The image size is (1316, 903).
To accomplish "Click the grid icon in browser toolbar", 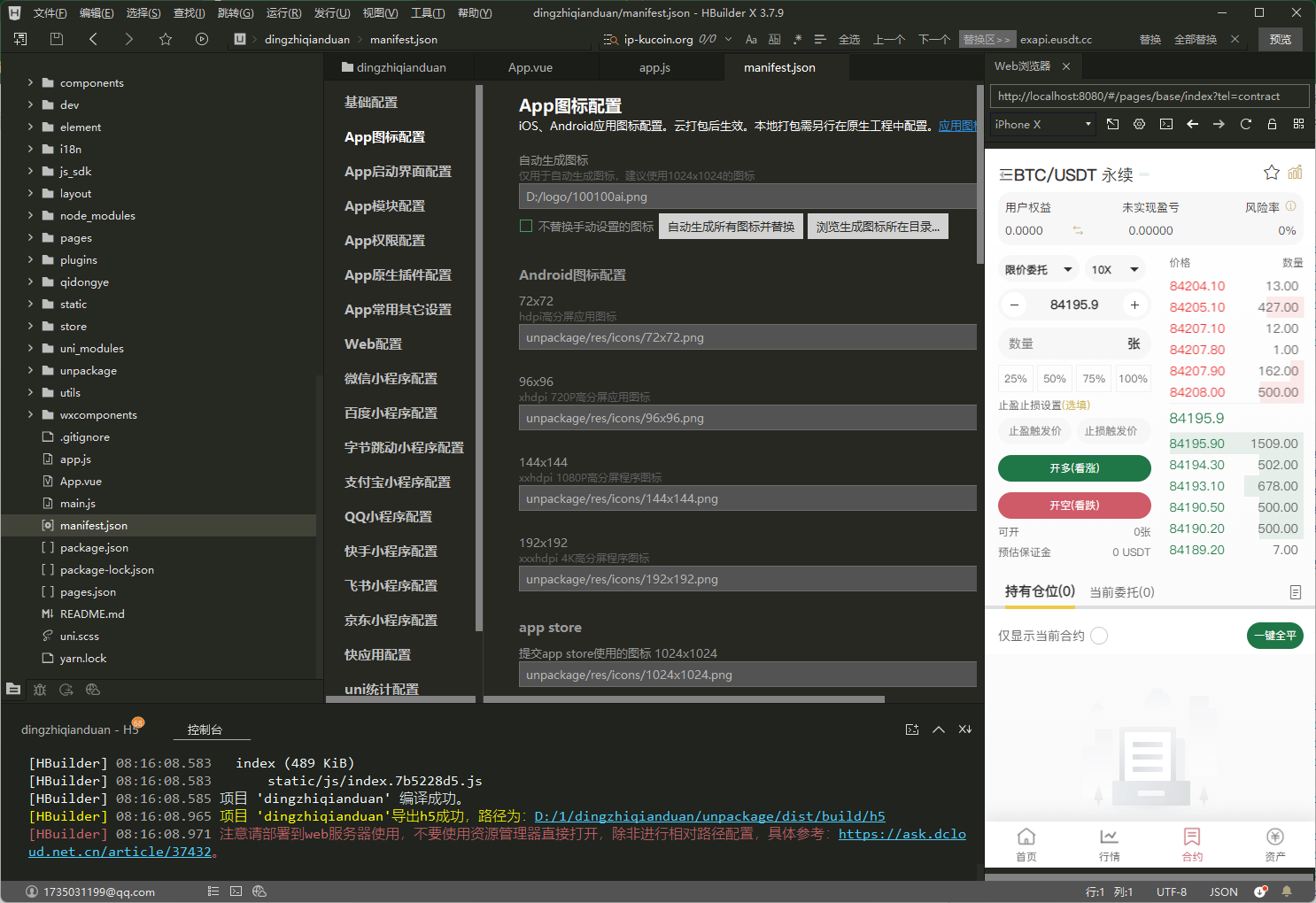I will coord(1299,124).
